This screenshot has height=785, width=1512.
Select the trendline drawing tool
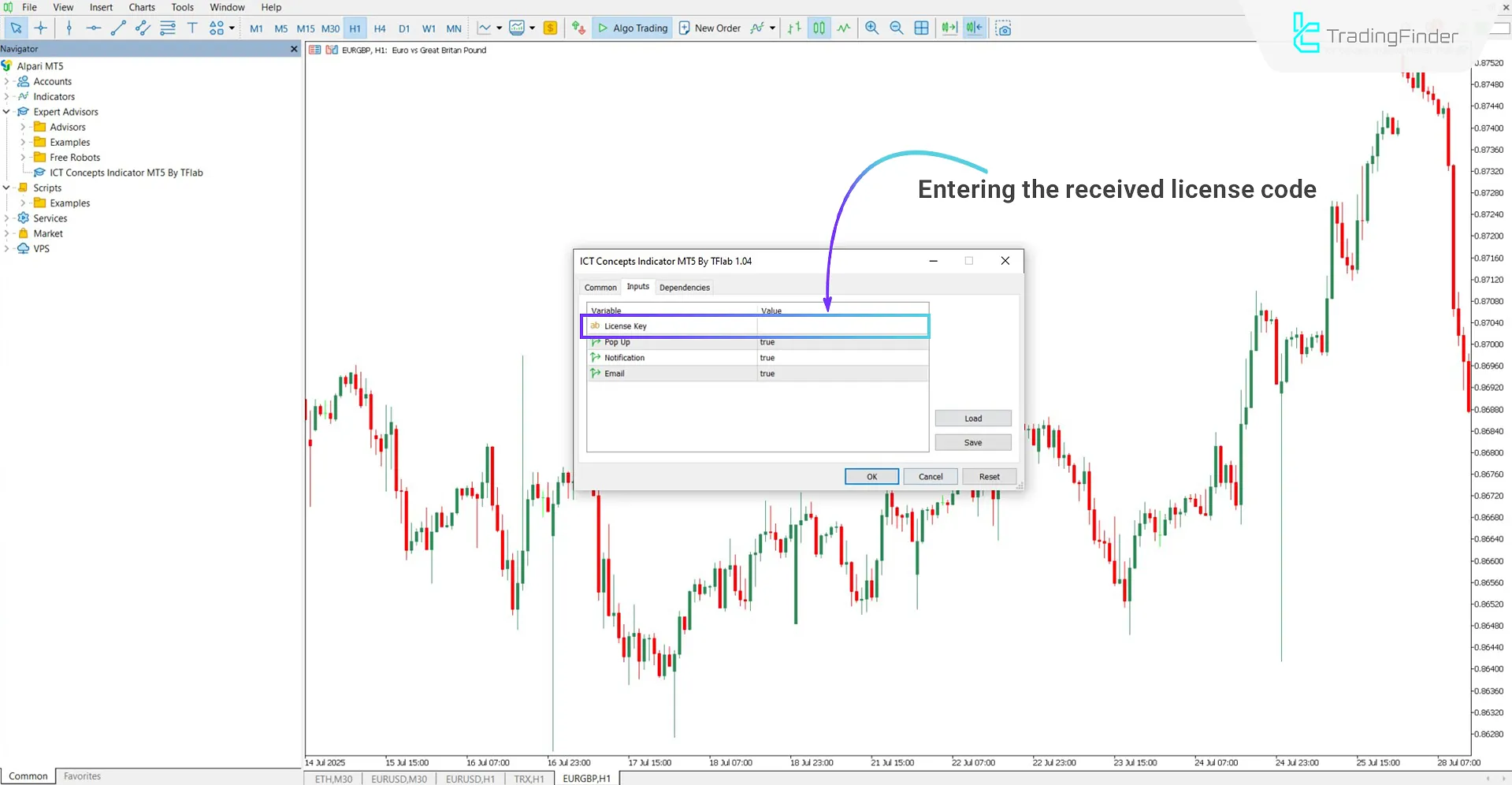(x=119, y=28)
